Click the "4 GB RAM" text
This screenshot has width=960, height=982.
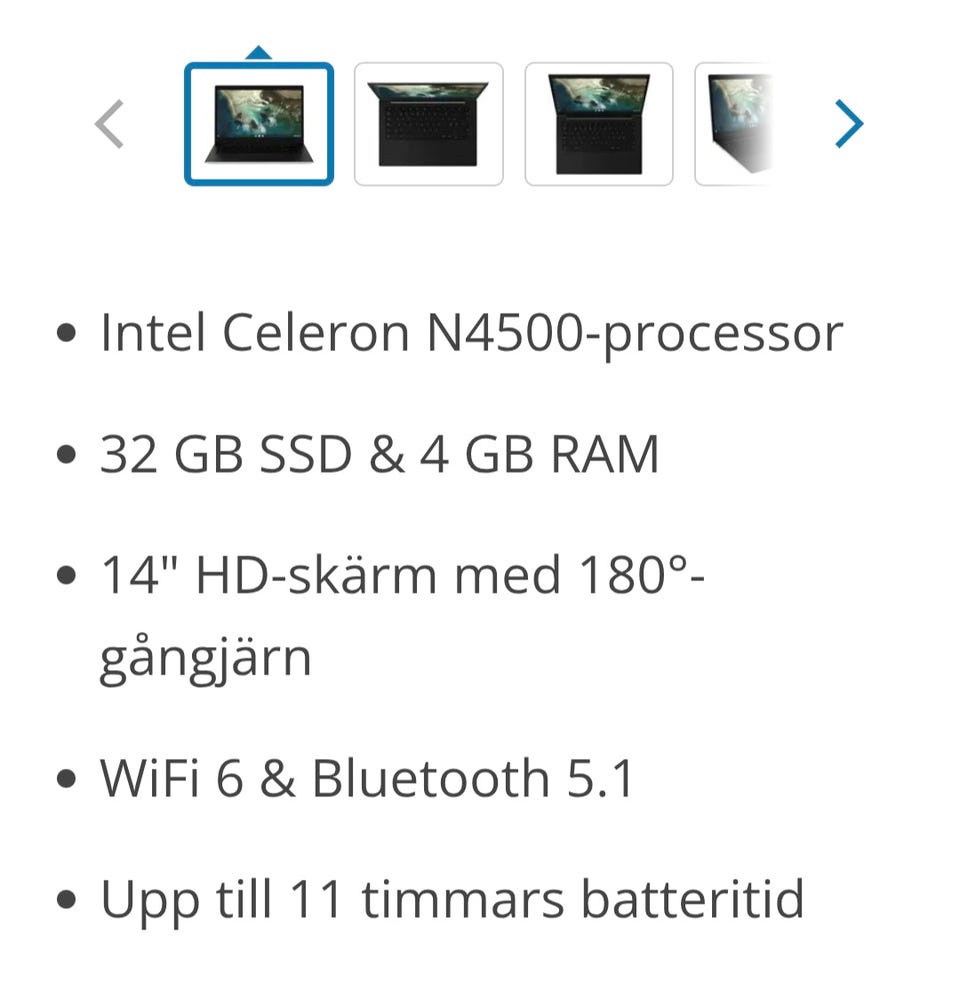[539, 455]
